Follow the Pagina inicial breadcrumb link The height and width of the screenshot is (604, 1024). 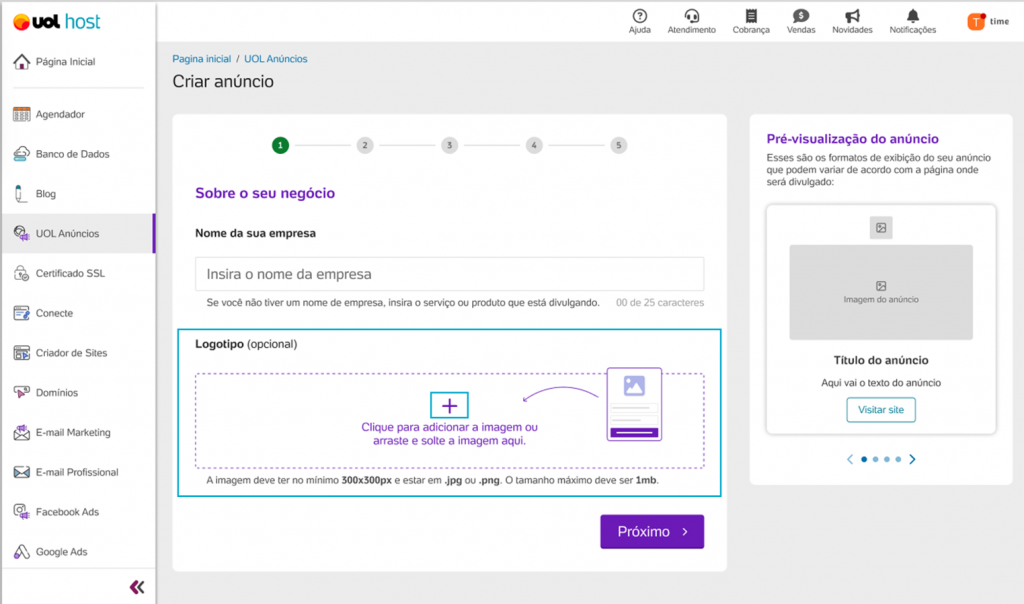(201, 59)
